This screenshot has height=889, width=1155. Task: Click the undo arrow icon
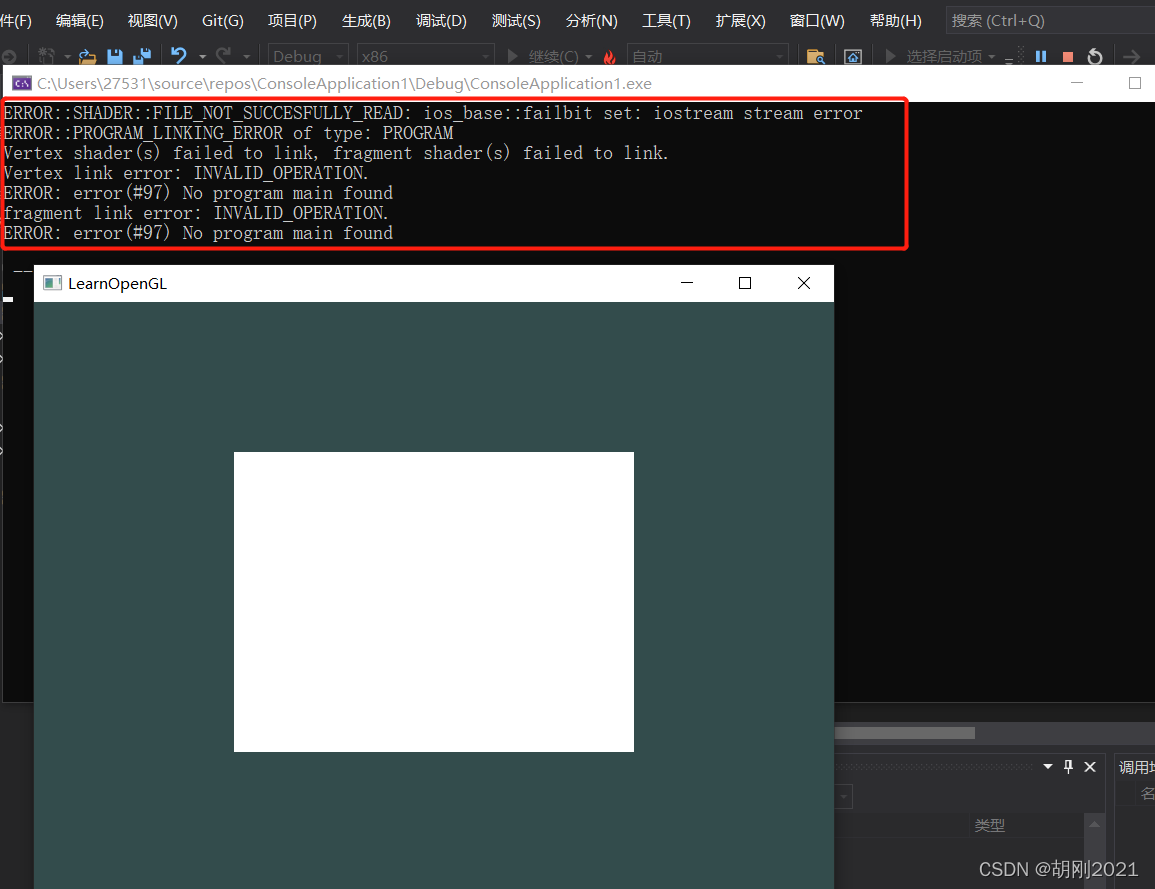[179, 55]
